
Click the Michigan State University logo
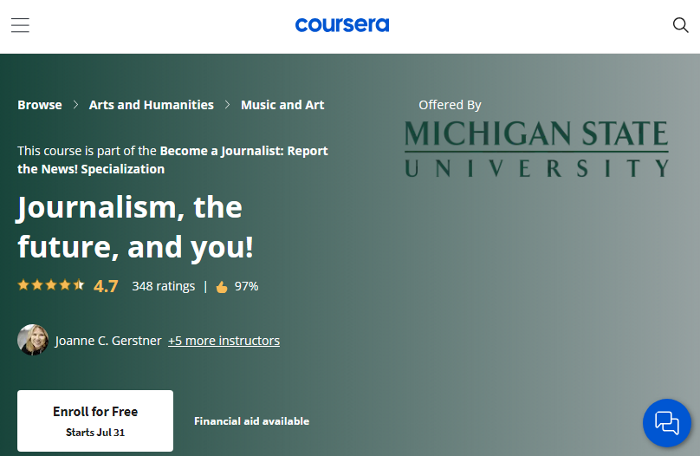[536, 148]
